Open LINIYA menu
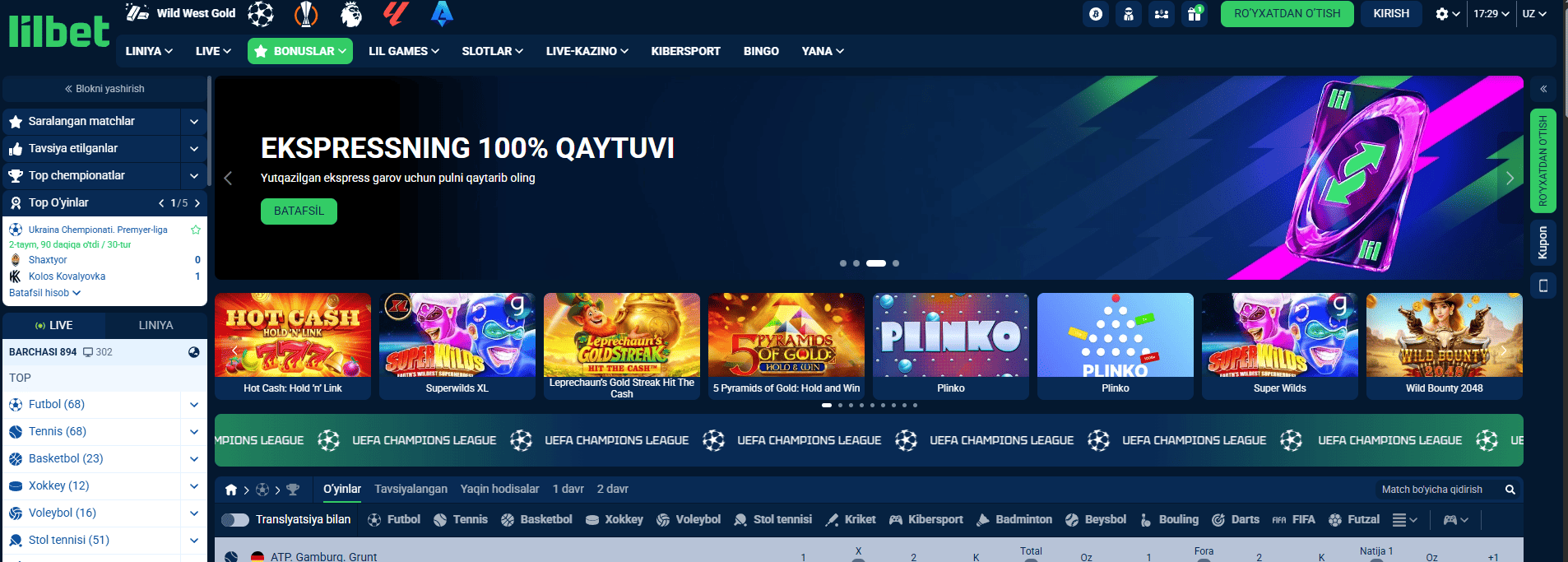Viewport: 1568px width, 562px height. click(149, 51)
